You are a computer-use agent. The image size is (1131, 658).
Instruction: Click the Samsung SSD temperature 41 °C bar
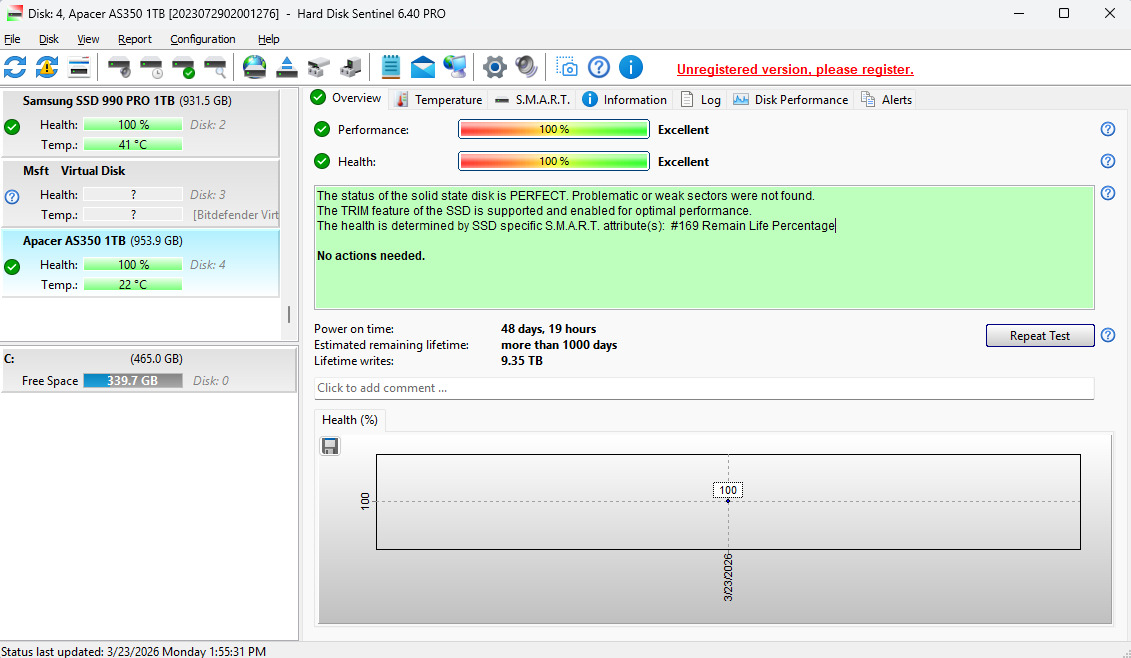point(133,144)
